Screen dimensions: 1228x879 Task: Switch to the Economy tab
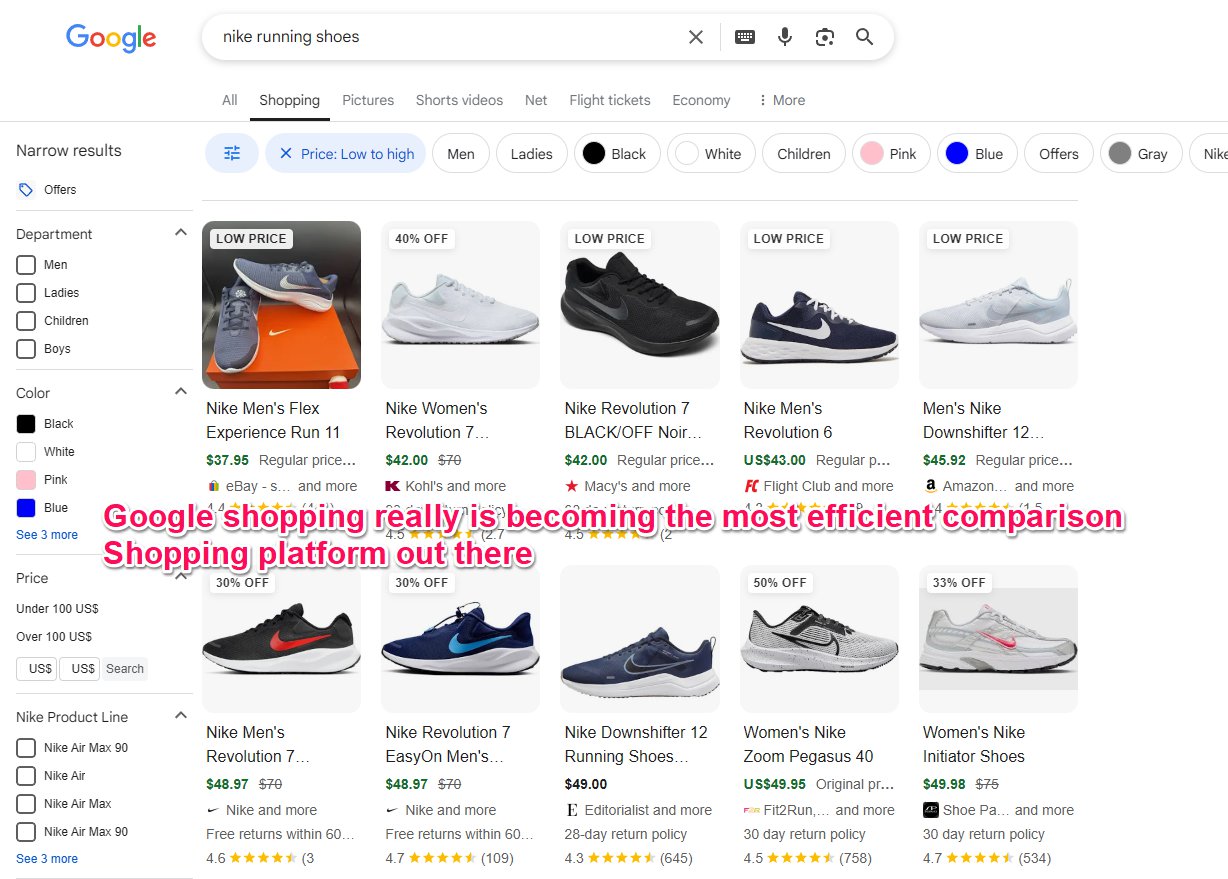(701, 100)
